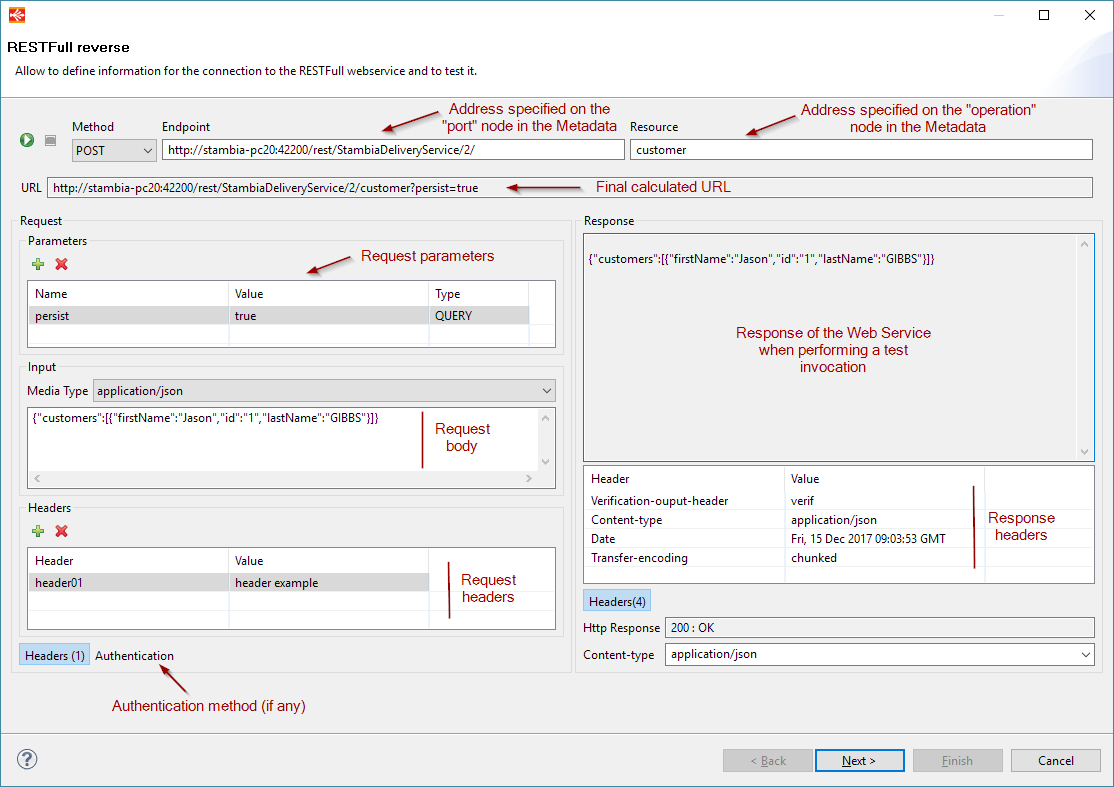Open the response Headers(4) tab
The width and height of the screenshot is (1114, 787).
[x=616, y=601]
